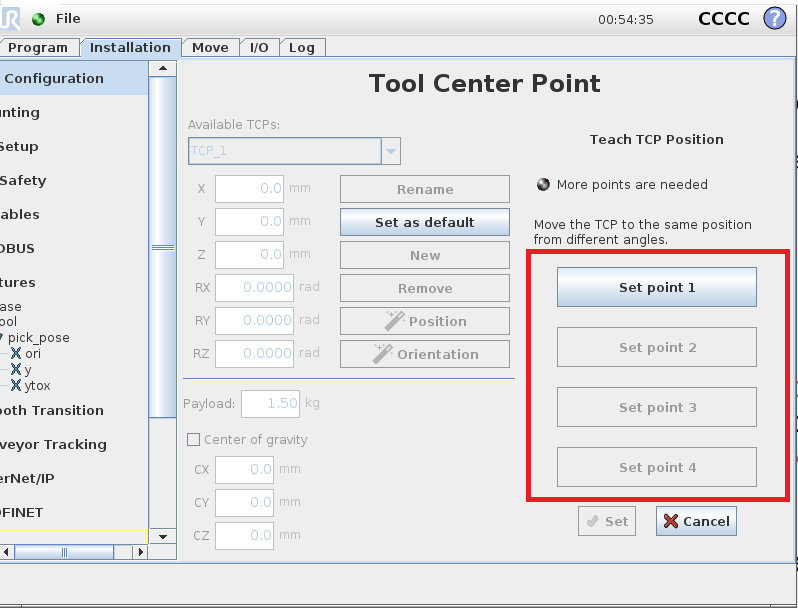Switch to the Program tab
The height and width of the screenshot is (608, 798).
pyautogui.click(x=39, y=47)
